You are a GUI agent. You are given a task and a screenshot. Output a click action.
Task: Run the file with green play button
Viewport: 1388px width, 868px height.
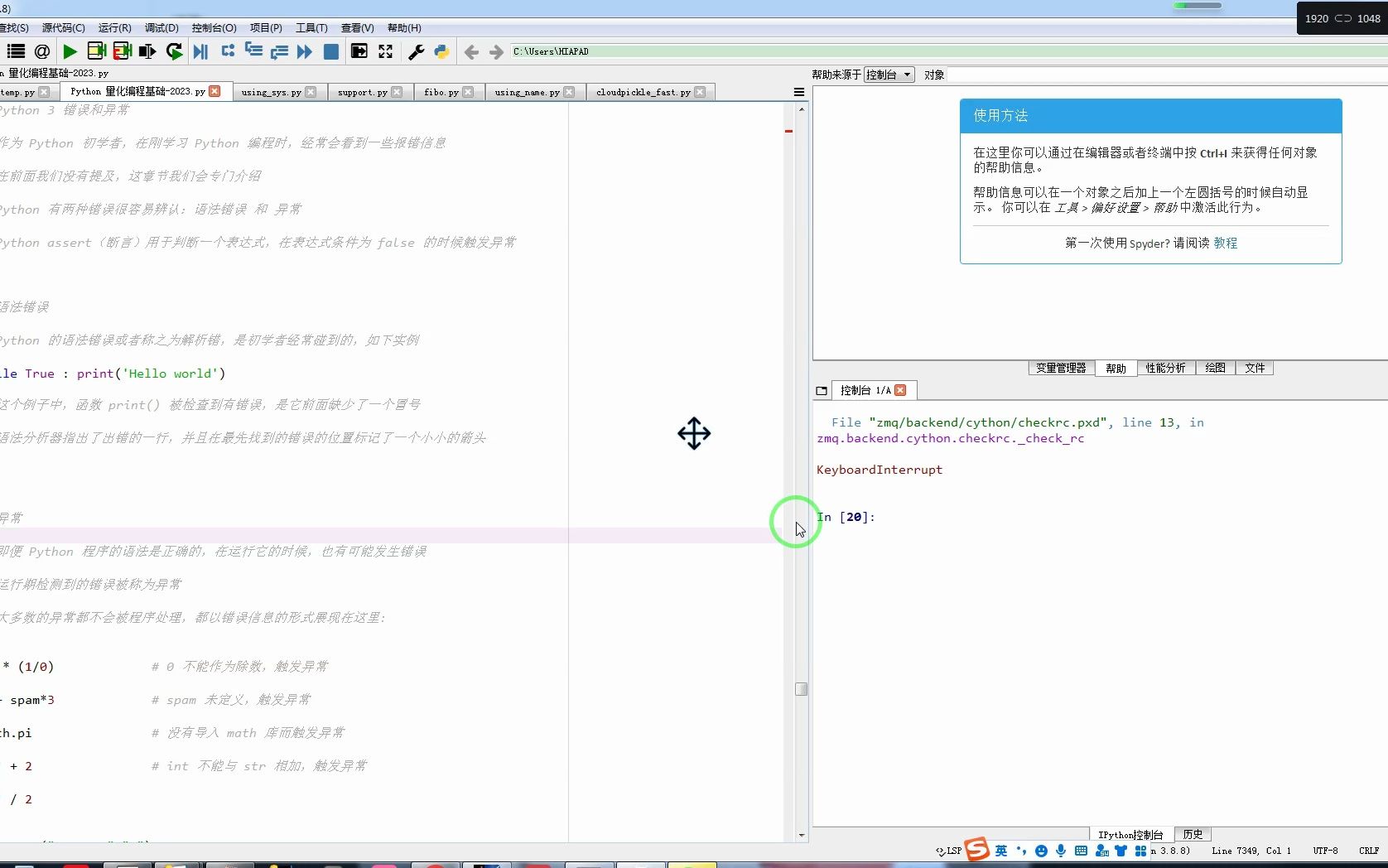click(70, 51)
